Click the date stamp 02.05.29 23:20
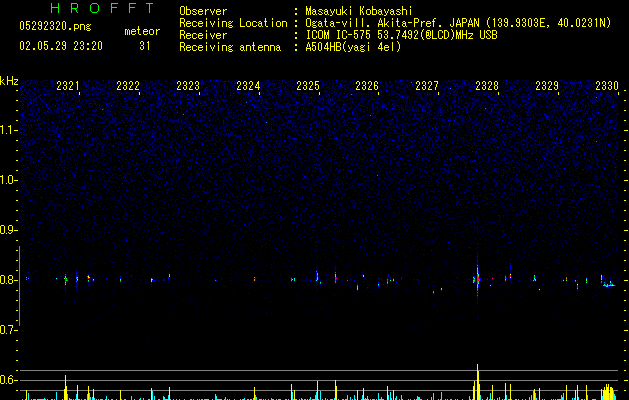This screenshot has width=629, height=400. (61, 46)
